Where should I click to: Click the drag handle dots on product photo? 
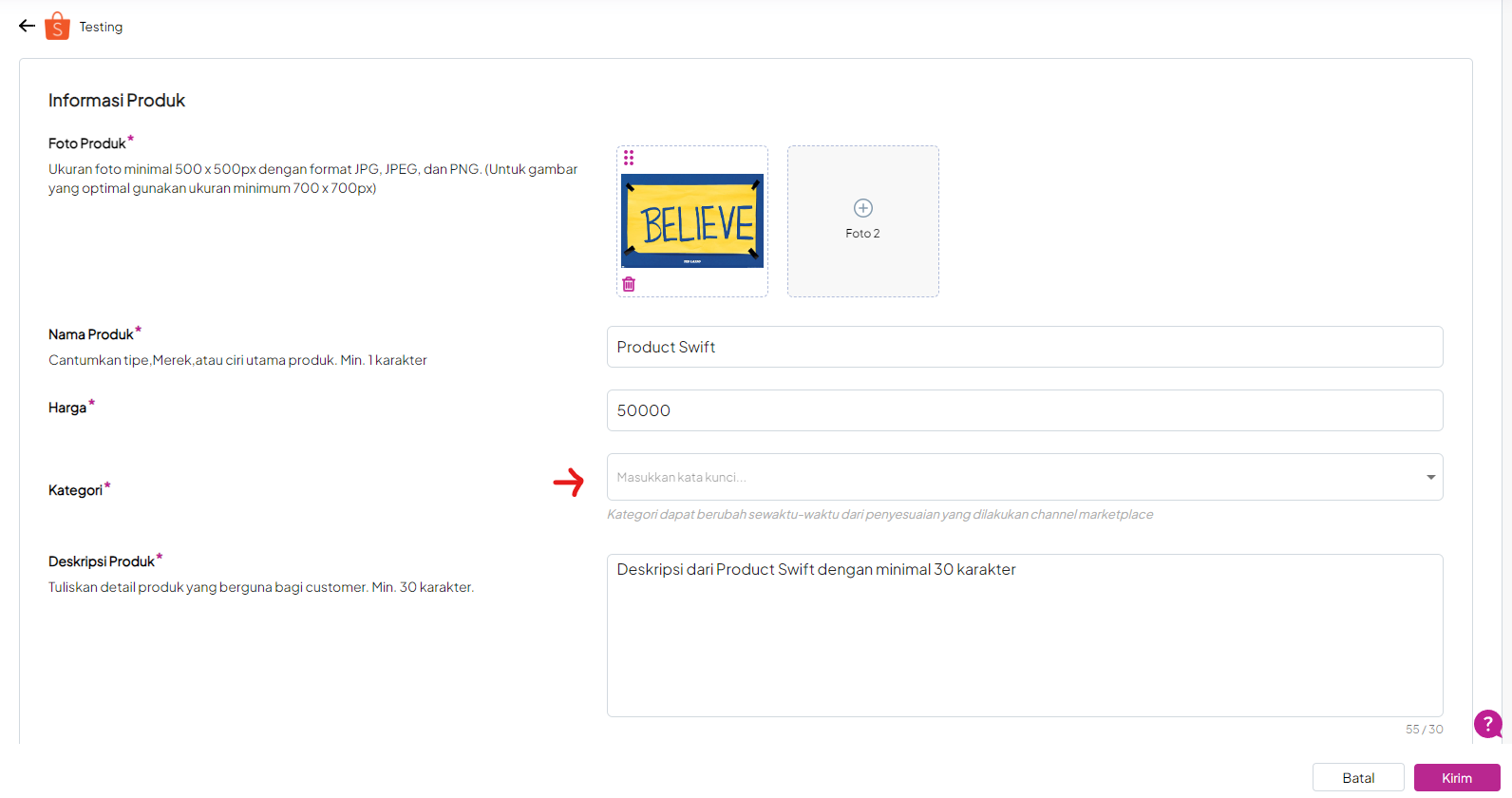tap(629, 158)
